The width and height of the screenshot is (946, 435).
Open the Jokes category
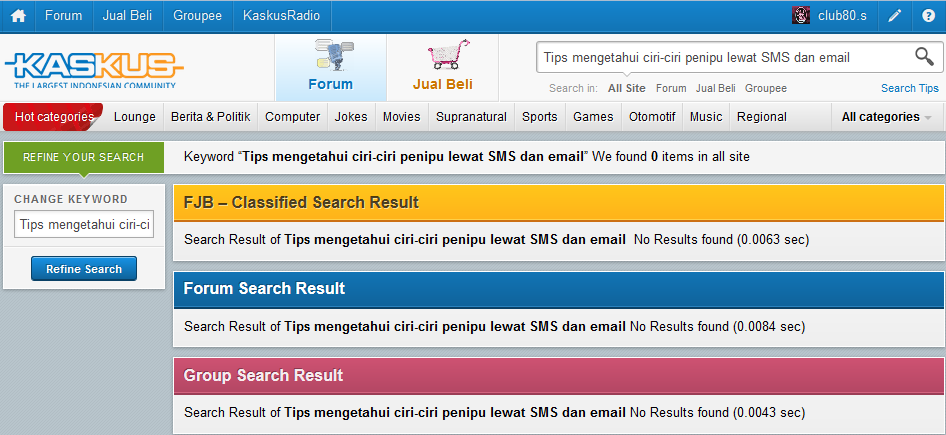coord(351,117)
